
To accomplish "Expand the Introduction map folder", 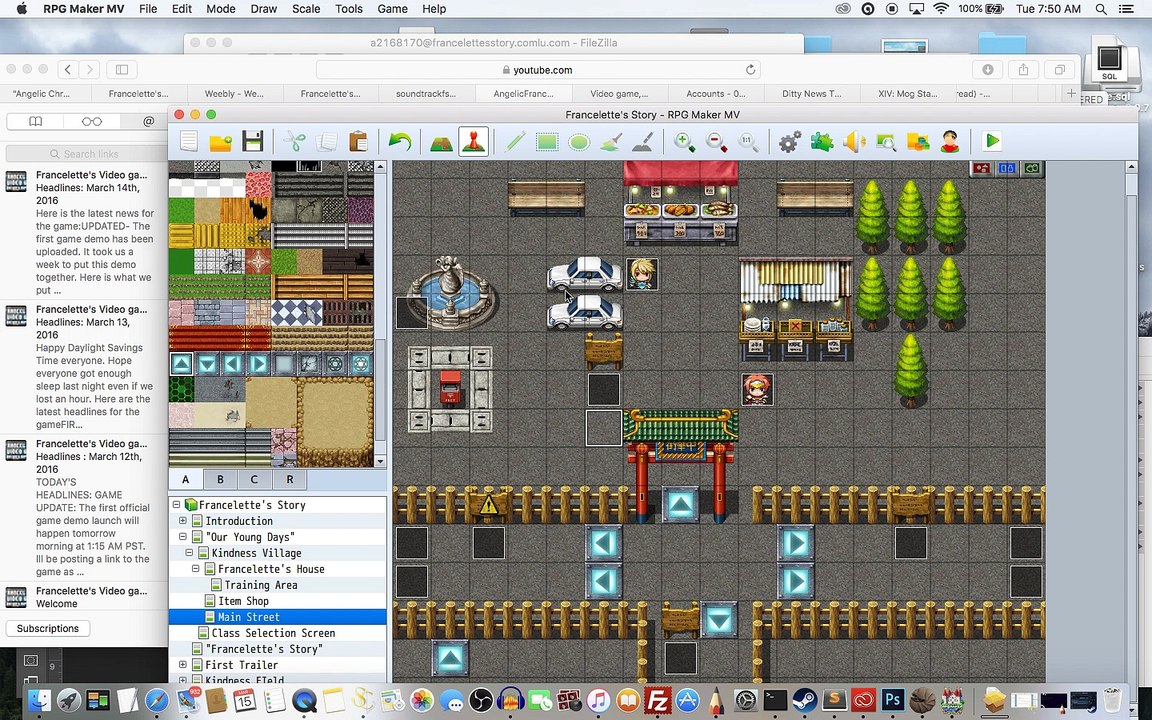I will pos(183,521).
